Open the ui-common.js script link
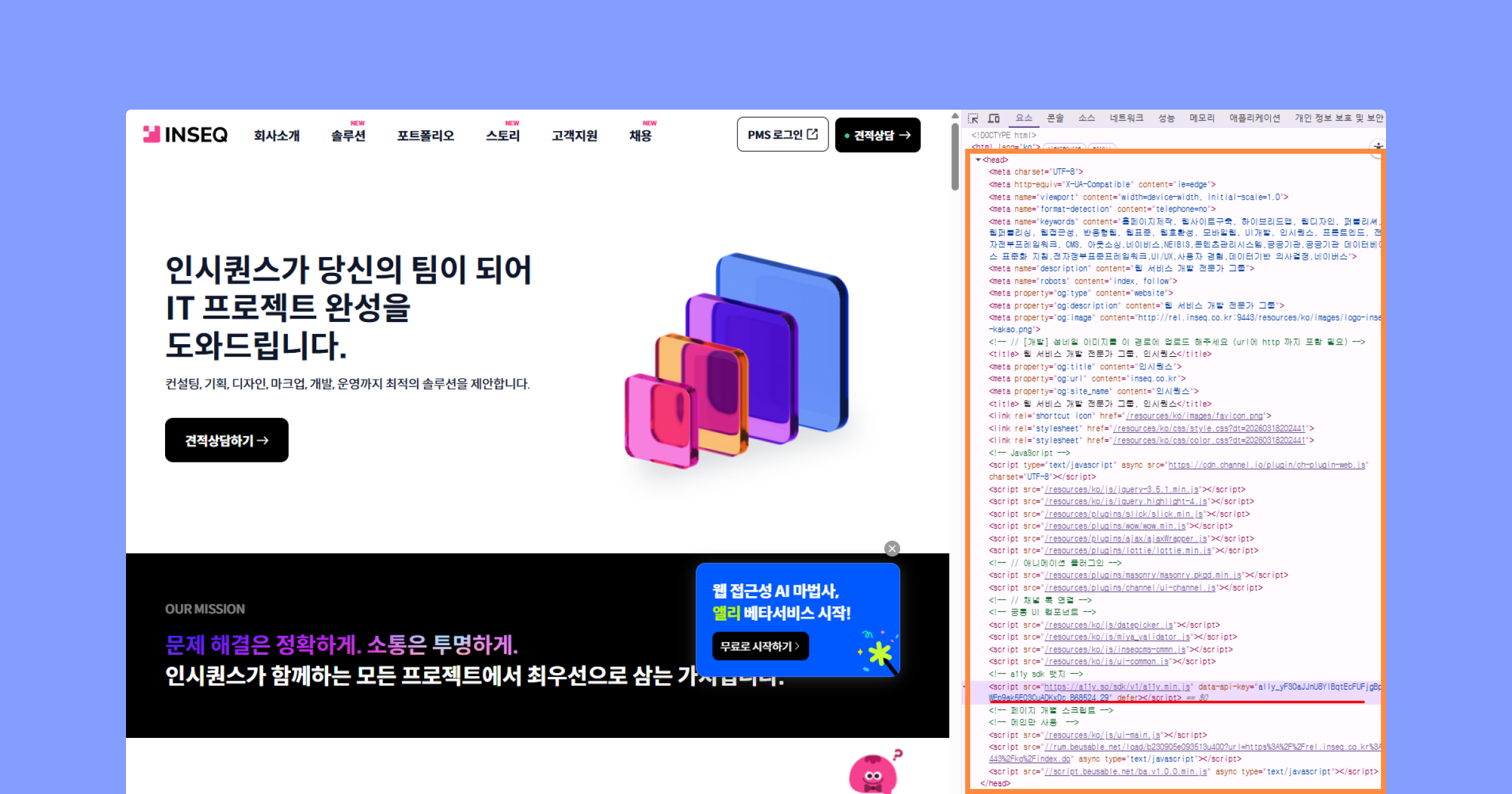 pos(1107,662)
